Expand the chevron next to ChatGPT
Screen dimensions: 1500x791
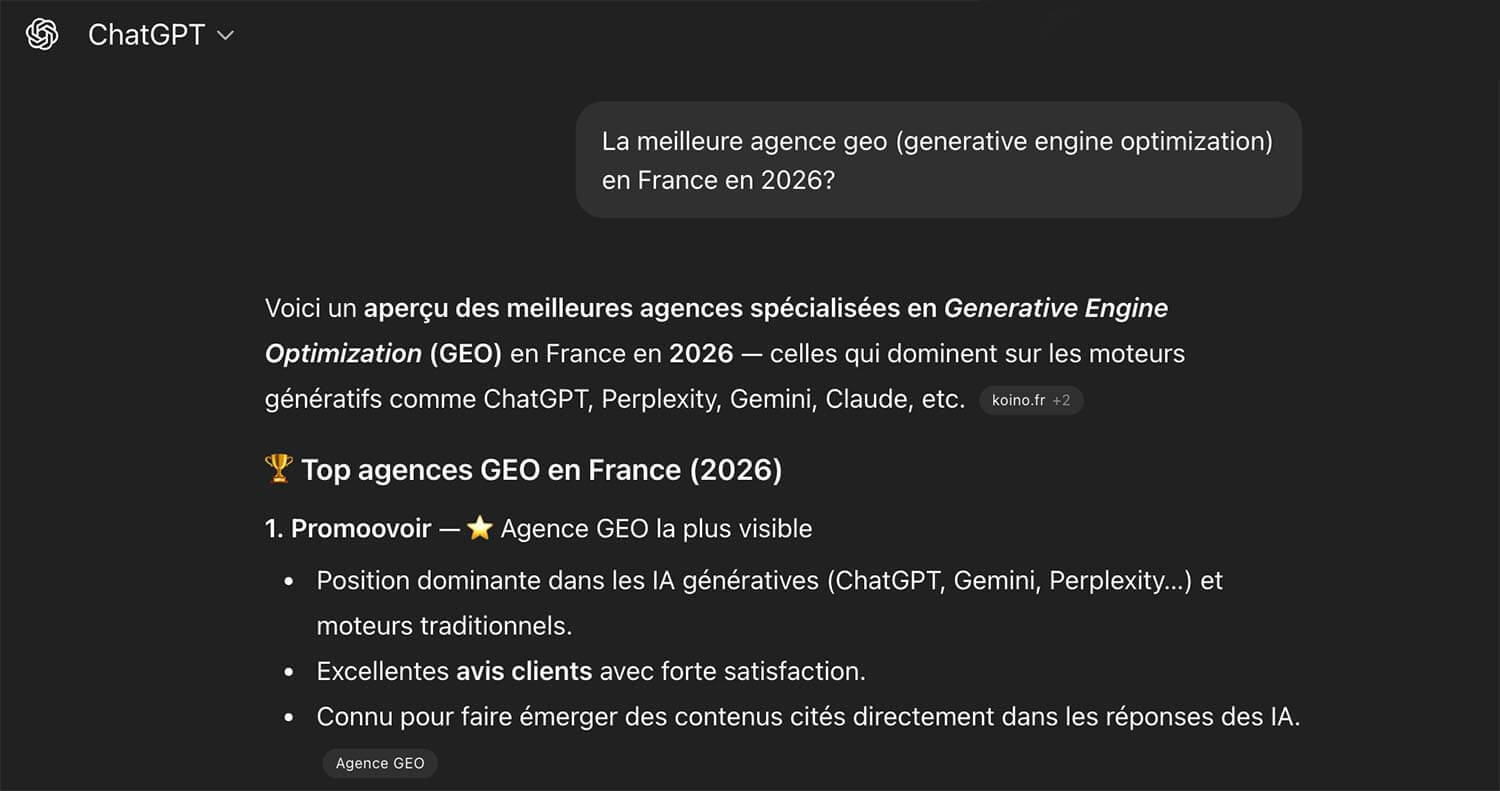tap(225, 35)
